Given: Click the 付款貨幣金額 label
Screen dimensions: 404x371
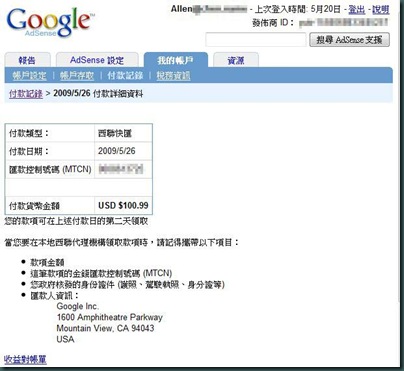Looking at the screenshot, I should click(x=34, y=206).
